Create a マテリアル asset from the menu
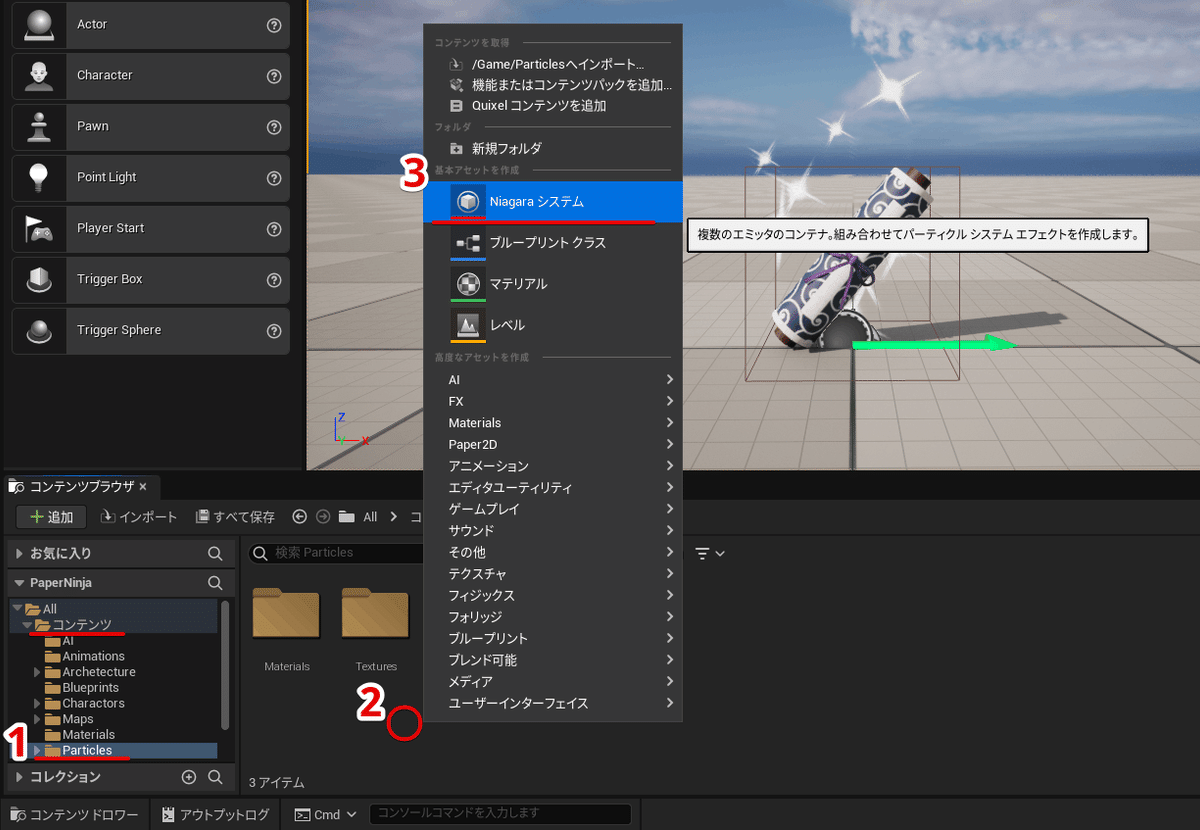 click(x=553, y=284)
